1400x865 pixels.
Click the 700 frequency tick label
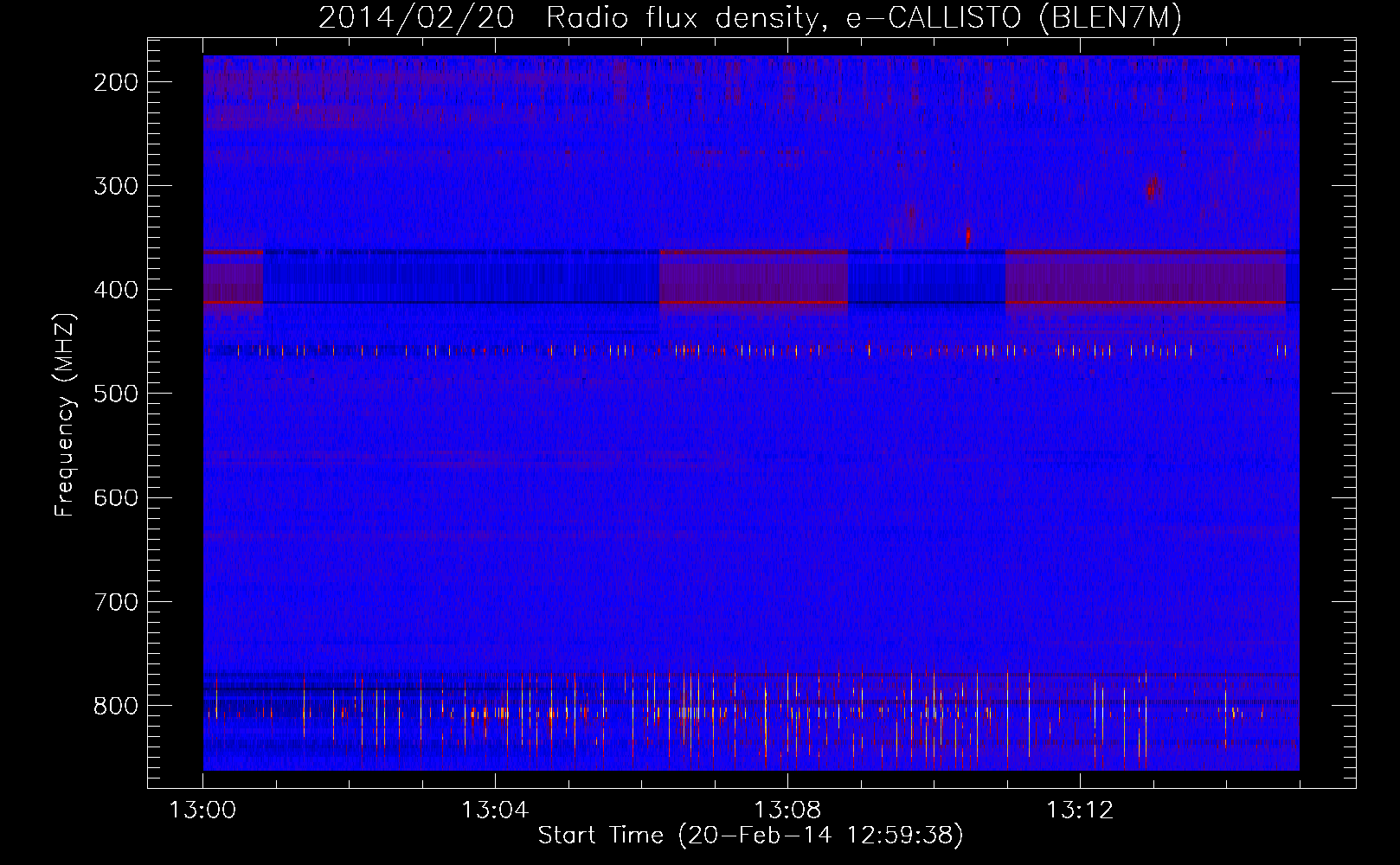coord(115,601)
